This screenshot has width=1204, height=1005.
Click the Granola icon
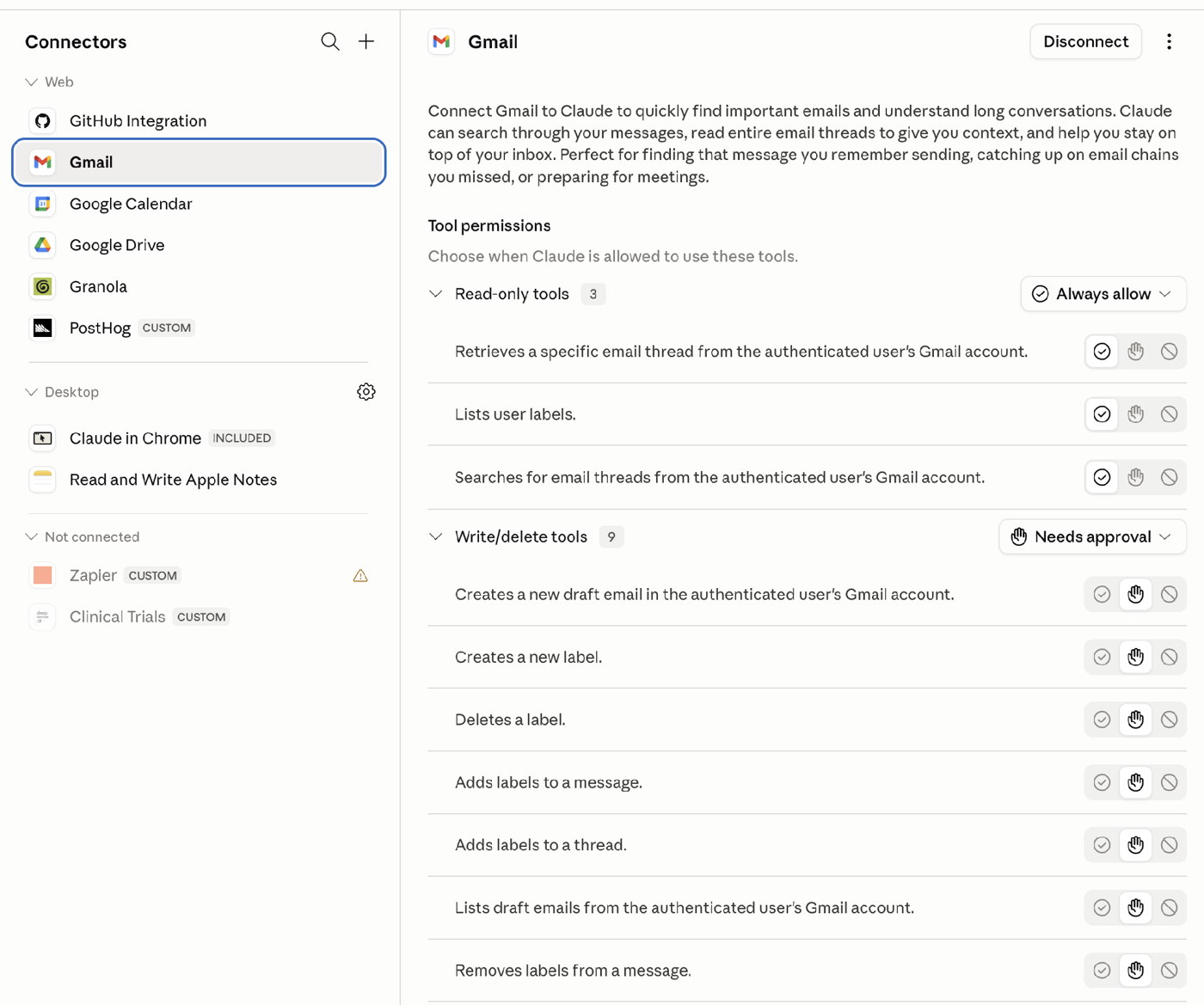tap(43, 286)
